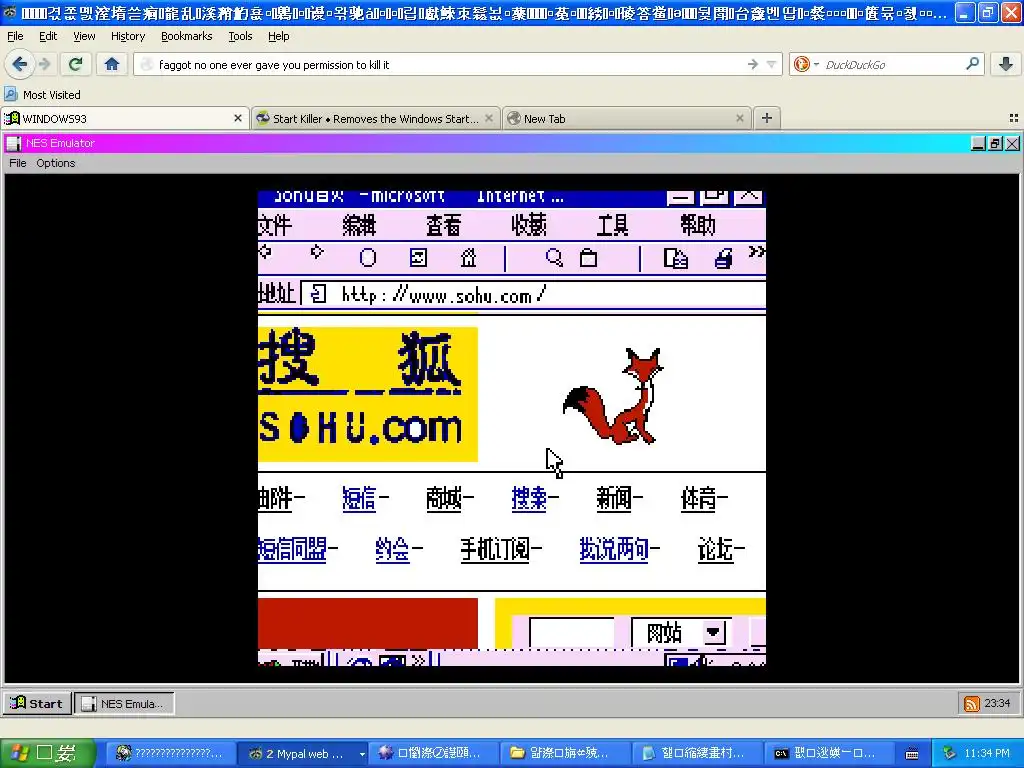This screenshot has height=768, width=1024.
Task: Open the NES Emulator File menu
Action: pyautogui.click(x=18, y=163)
